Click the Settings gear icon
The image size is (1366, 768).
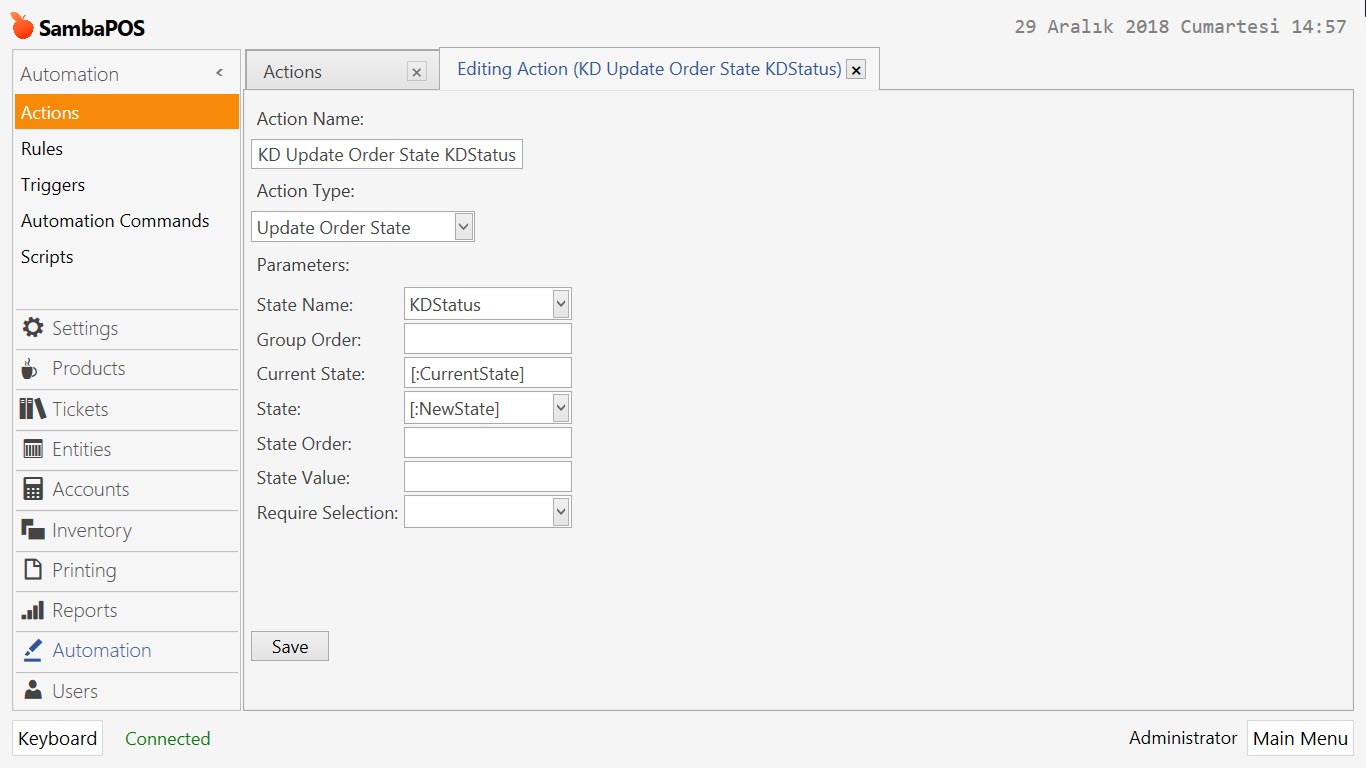pos(33,328)
